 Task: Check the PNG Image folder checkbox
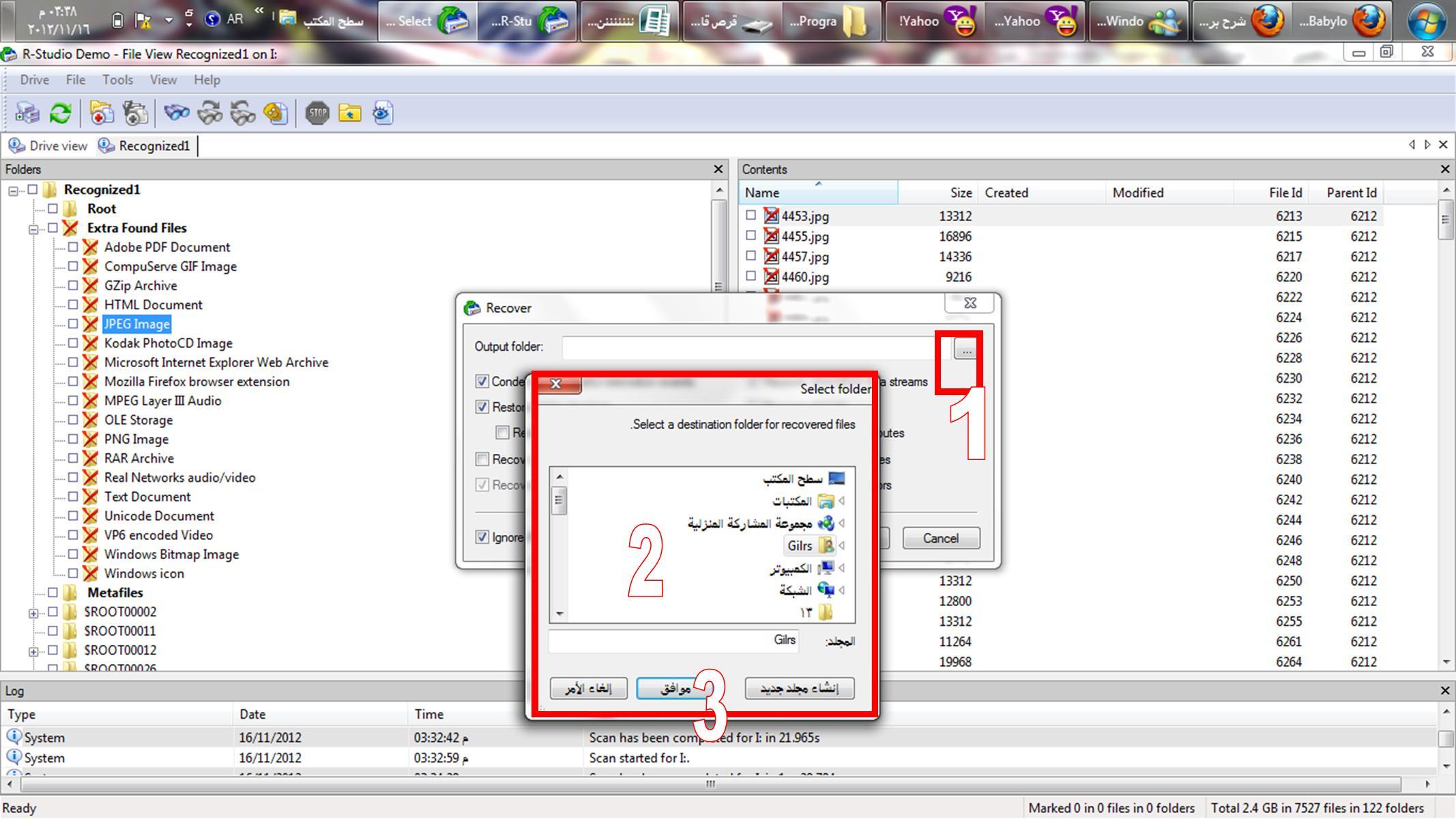tap(73, 439)
